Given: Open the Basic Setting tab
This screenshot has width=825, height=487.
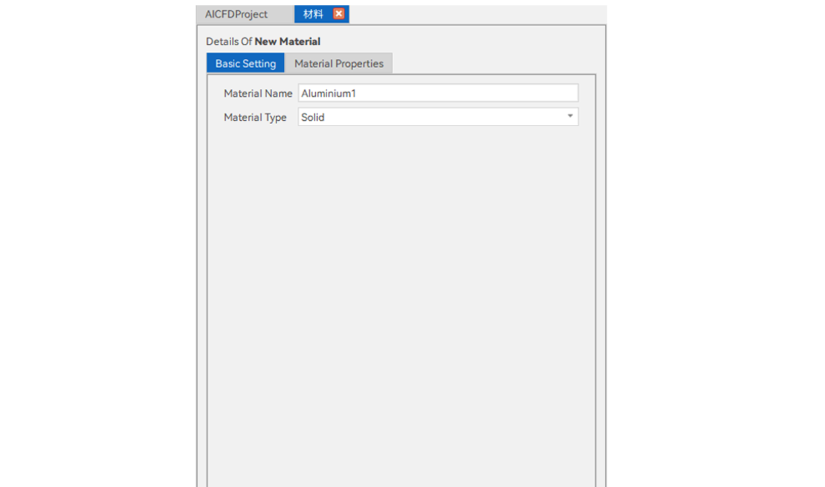Looking at the screenshot, I should [x=245, y=63].
